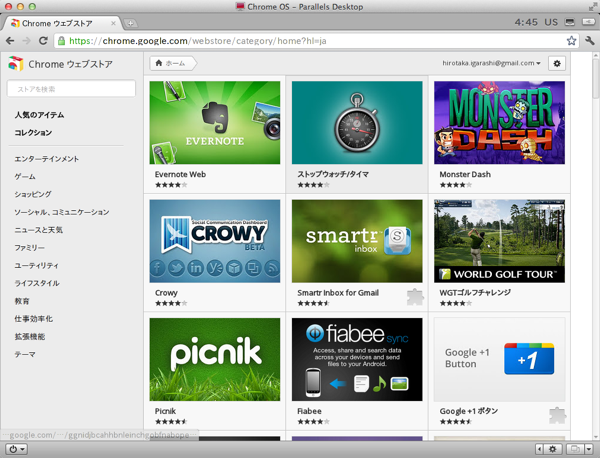Select ファミリー category
Screen dimensions: 600x458
pos(29,248)
